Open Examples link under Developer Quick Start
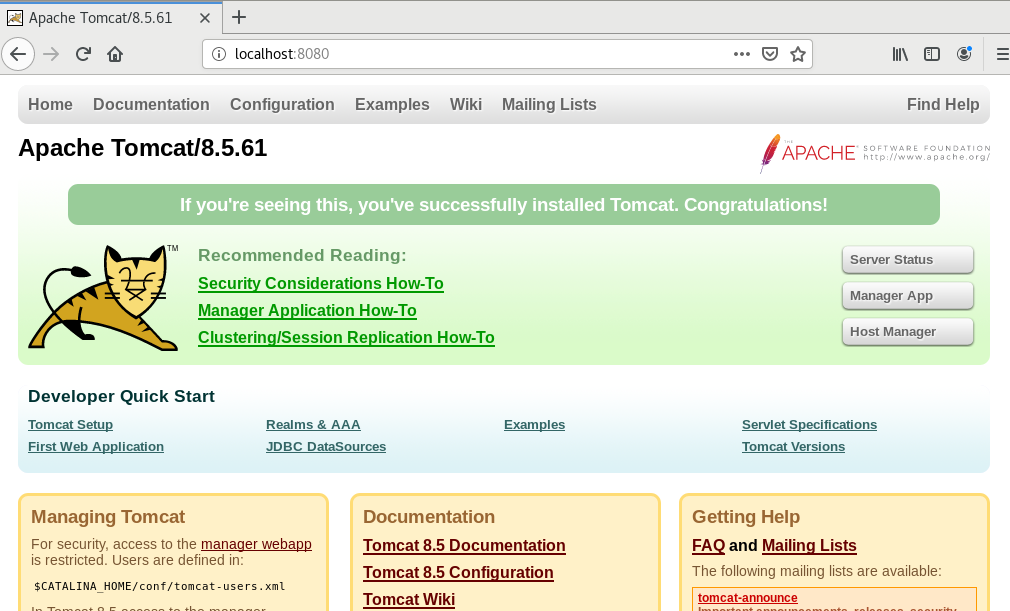The width and height of the screenshot is (1010, 611). point(535,425)
